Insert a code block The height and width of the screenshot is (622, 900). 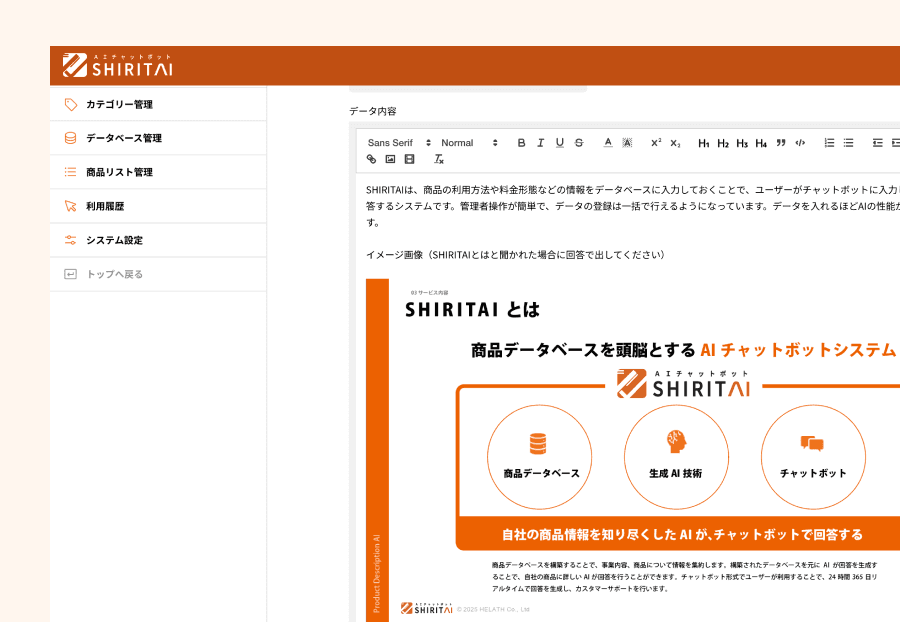tap(800, 143)
